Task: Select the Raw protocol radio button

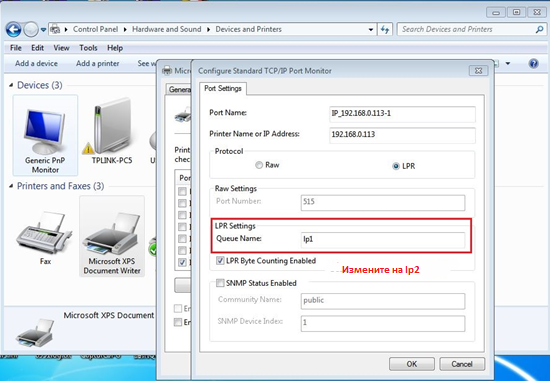Action: point(259,165)
